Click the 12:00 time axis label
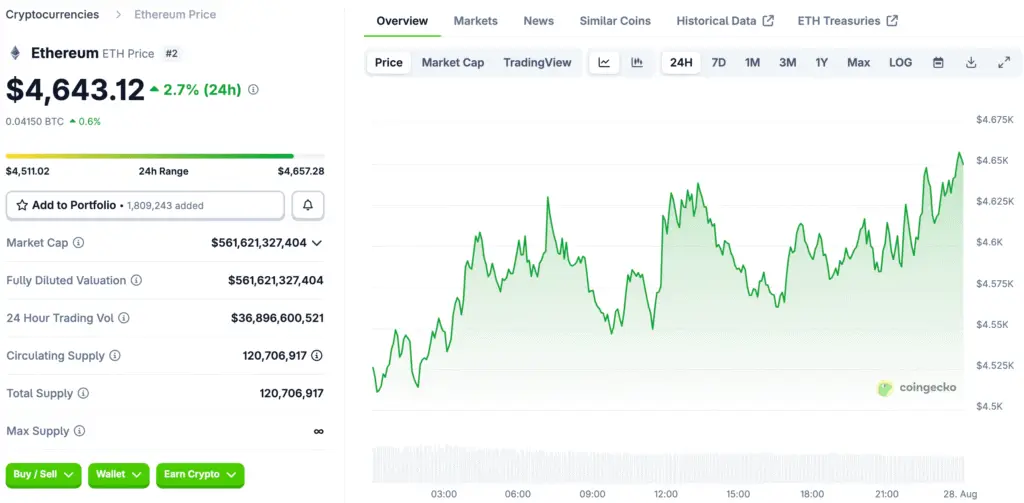 [665, 495]
